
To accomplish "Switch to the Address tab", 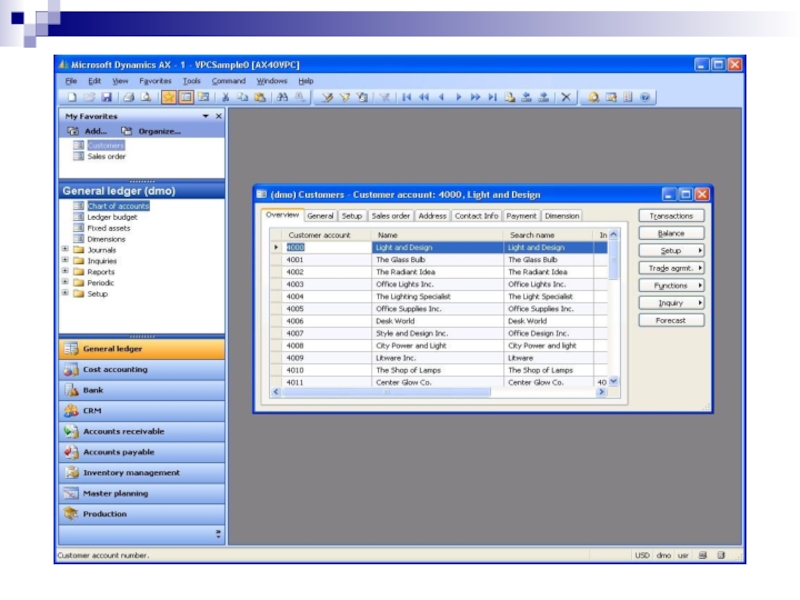I will click(432, 216).
